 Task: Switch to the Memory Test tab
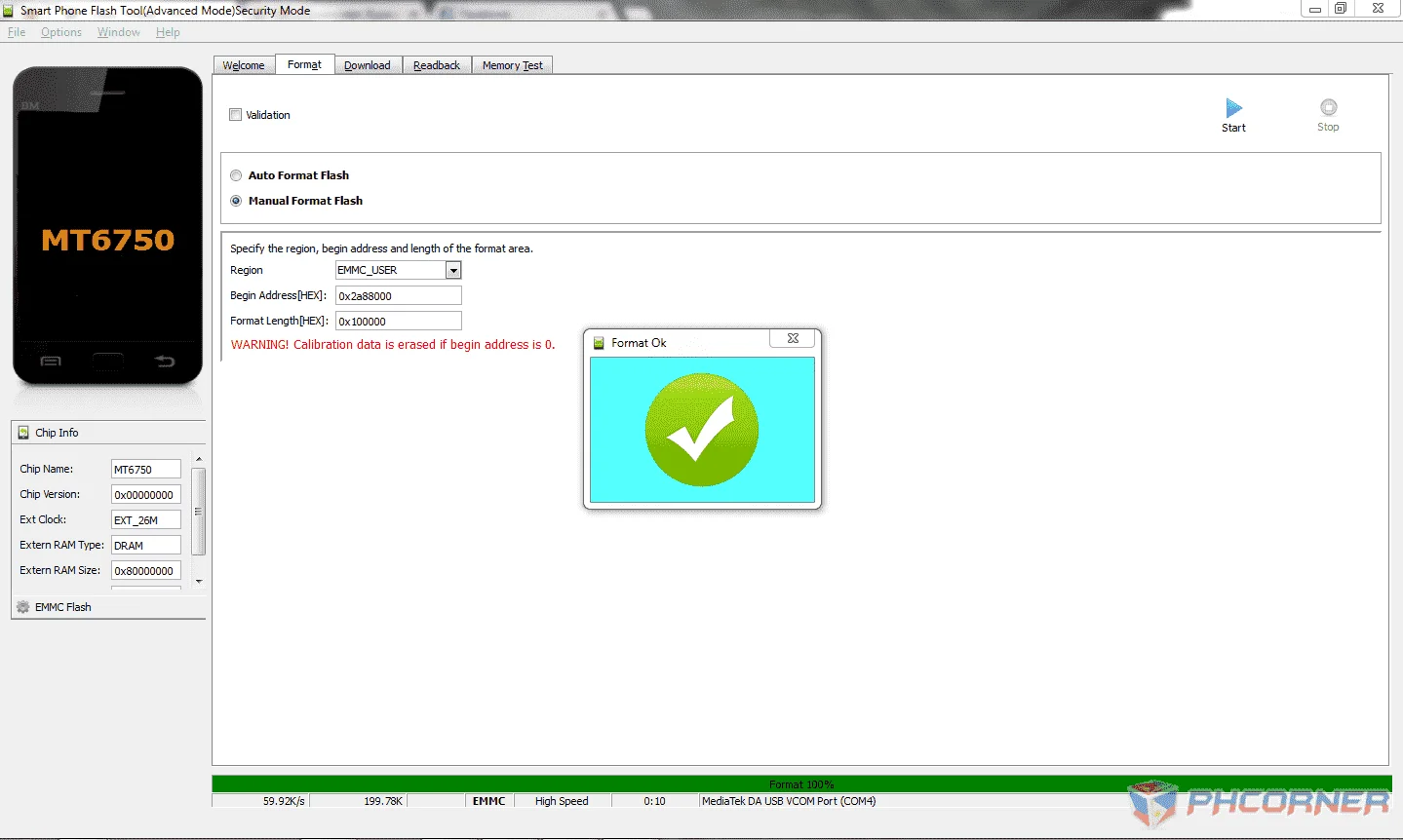tap(513, 65)
